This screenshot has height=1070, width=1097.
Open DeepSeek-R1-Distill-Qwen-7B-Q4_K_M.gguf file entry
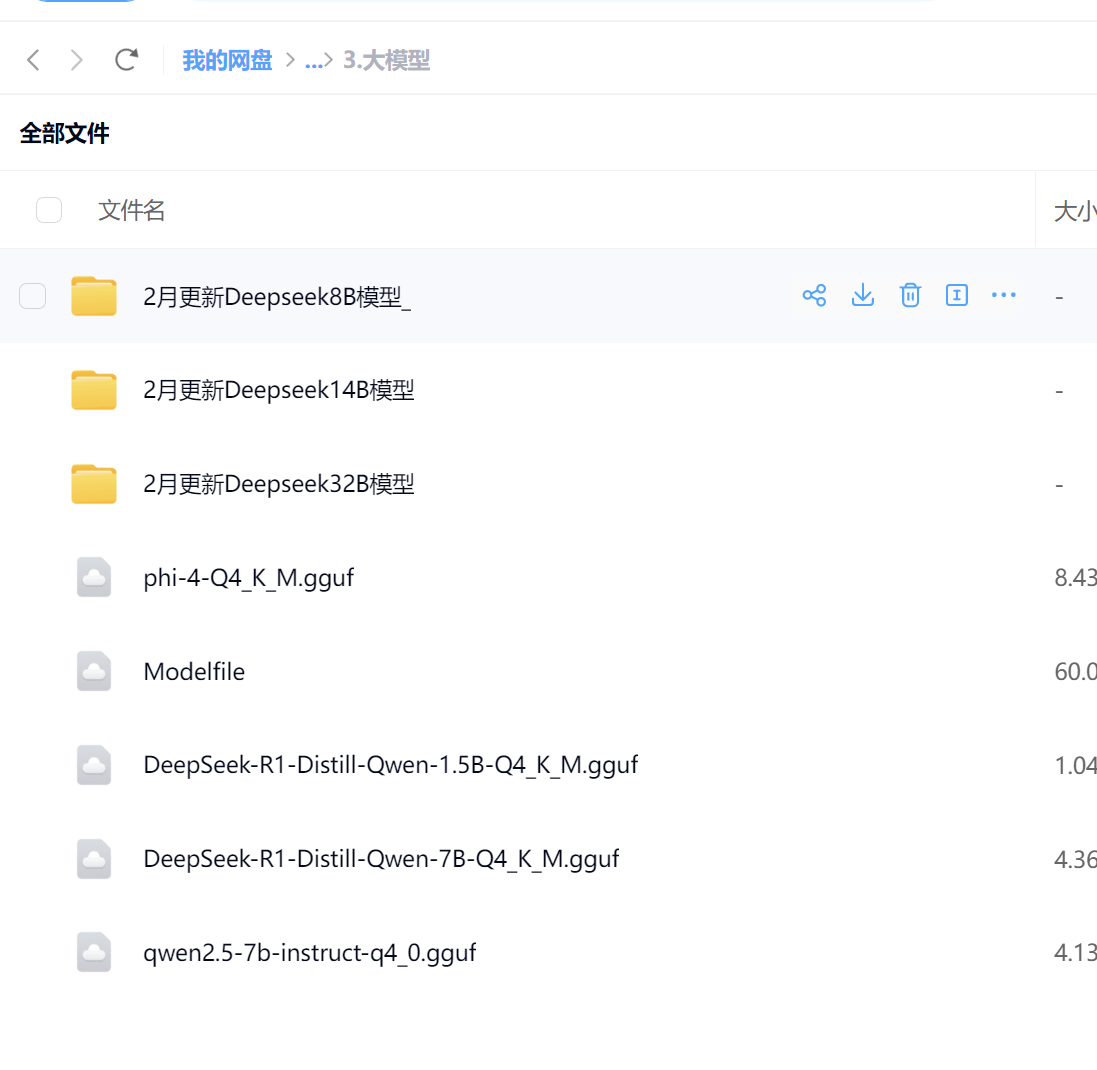click(380, 858)
